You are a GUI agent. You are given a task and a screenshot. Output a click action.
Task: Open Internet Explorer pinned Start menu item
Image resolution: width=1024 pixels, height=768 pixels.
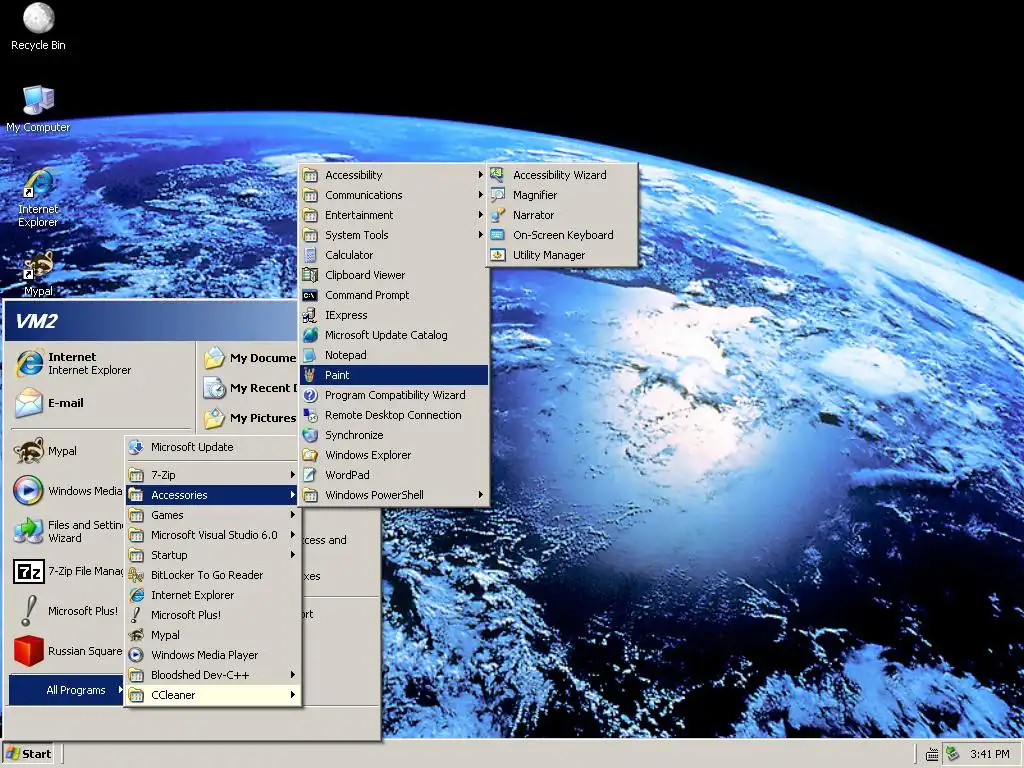click(101, 363)
